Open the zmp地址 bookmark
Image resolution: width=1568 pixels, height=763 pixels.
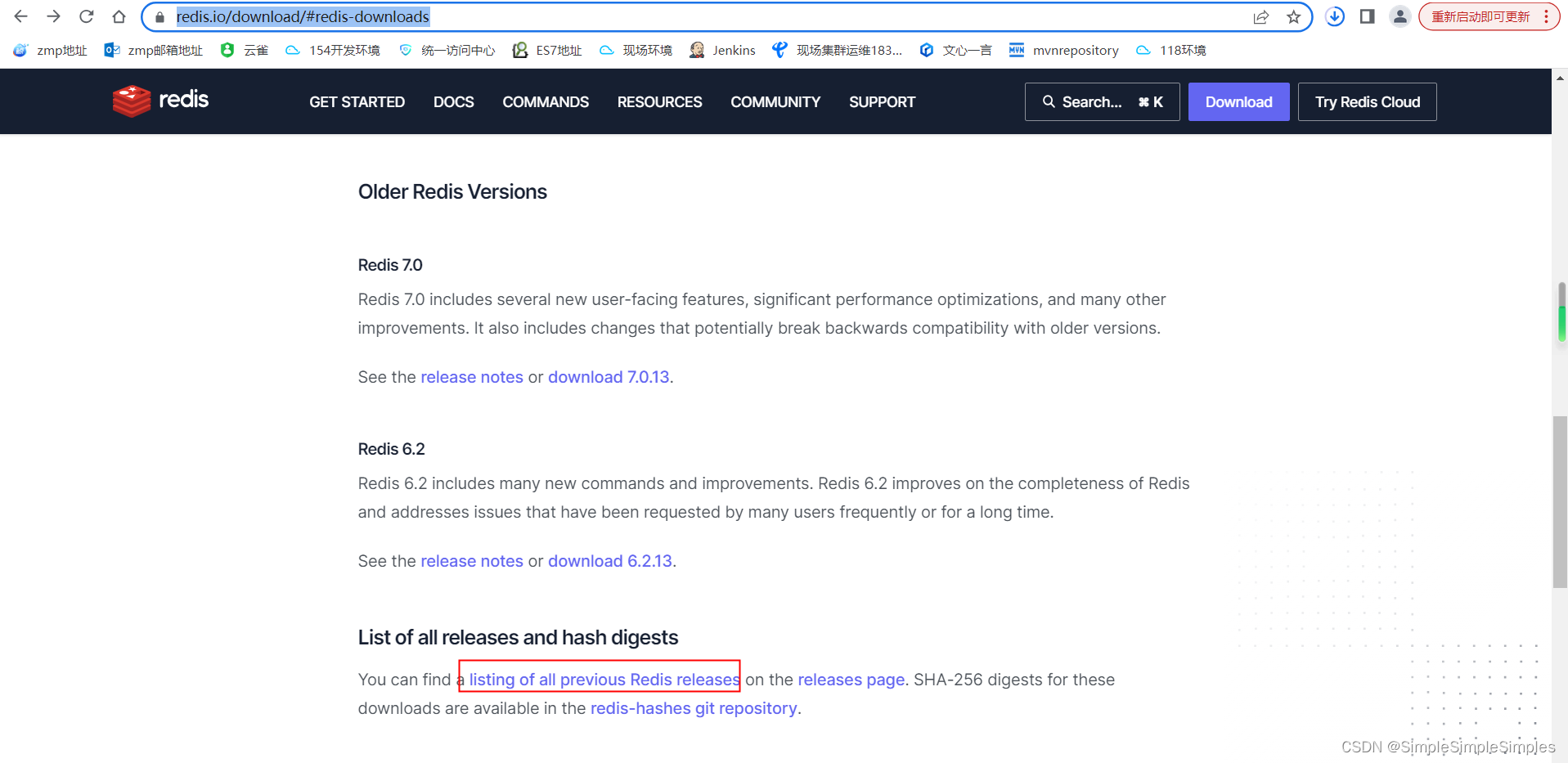pyautogui.click(x=51, y=50)
